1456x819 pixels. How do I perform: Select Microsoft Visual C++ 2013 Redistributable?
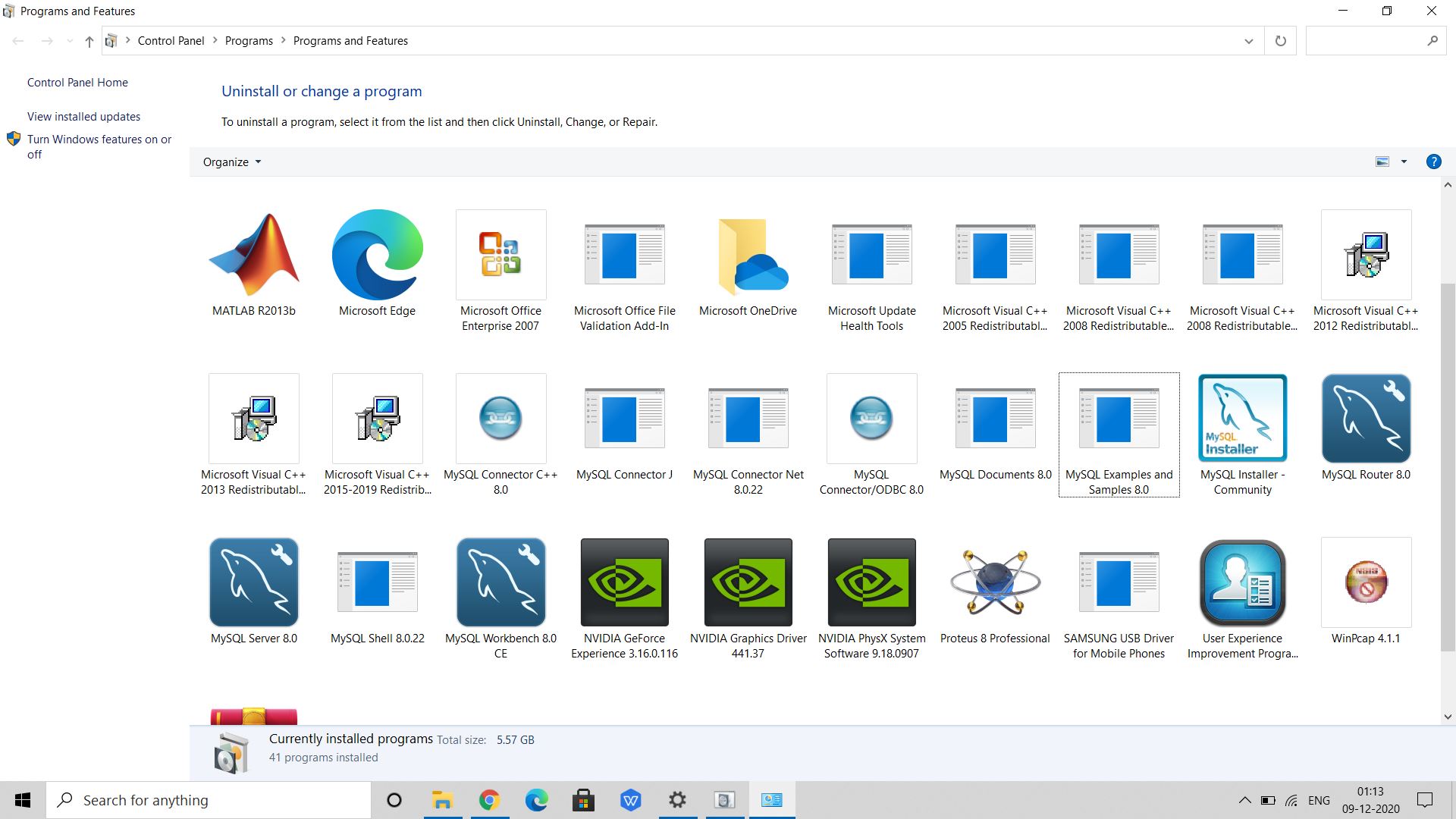coord(254,419)
